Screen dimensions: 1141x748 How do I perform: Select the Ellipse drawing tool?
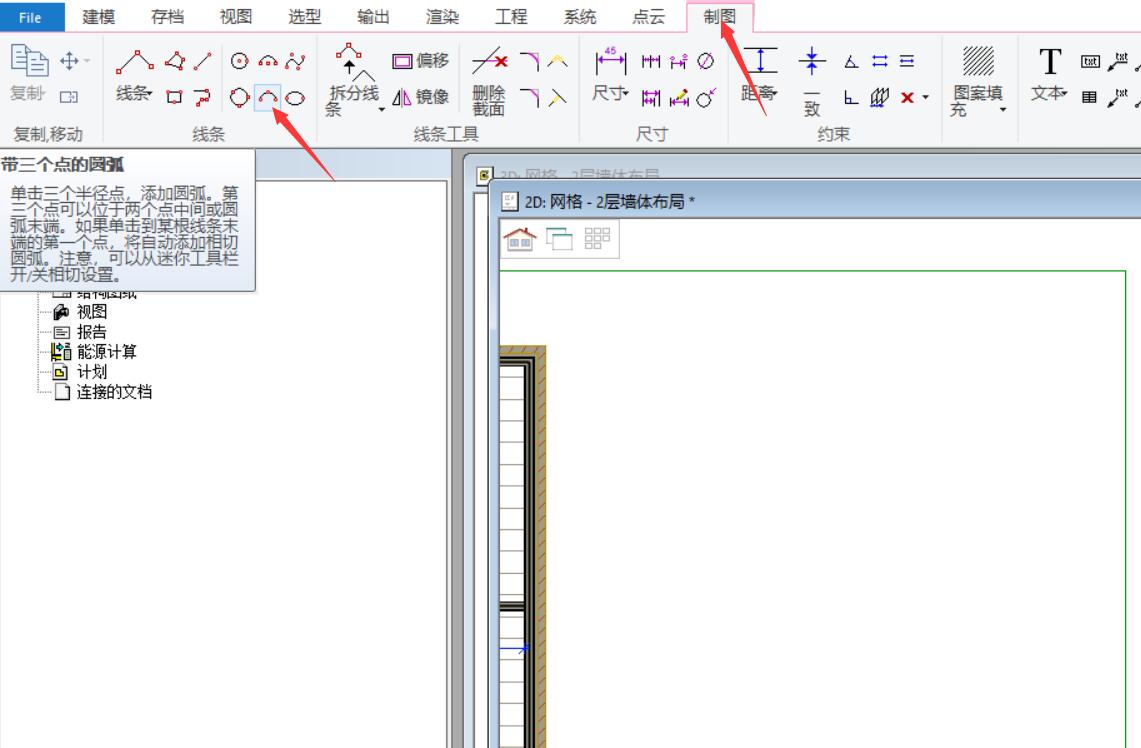[295, 97]
